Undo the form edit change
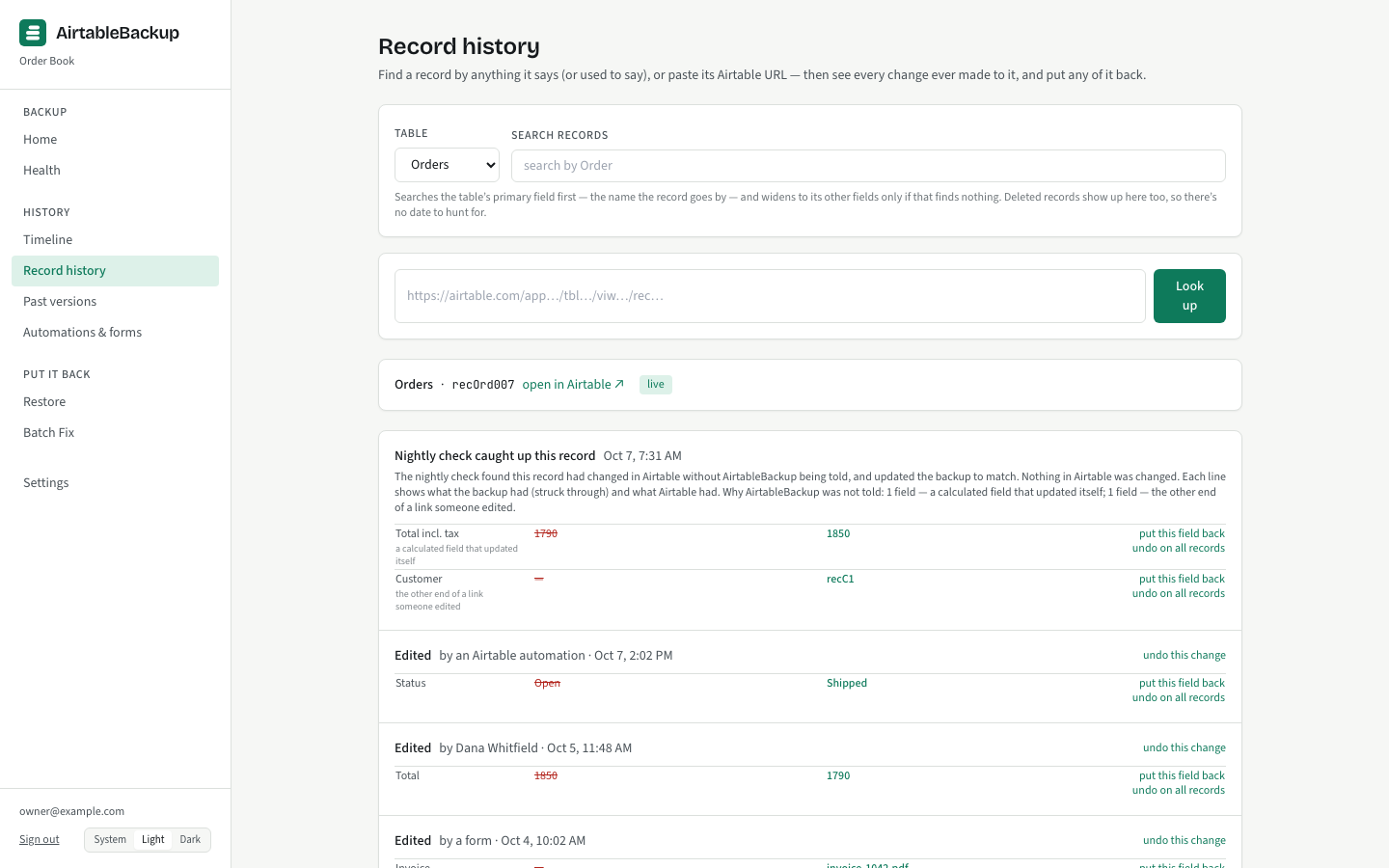The height and width of the screenshot is (868, 1389). tap(1185, 840)
